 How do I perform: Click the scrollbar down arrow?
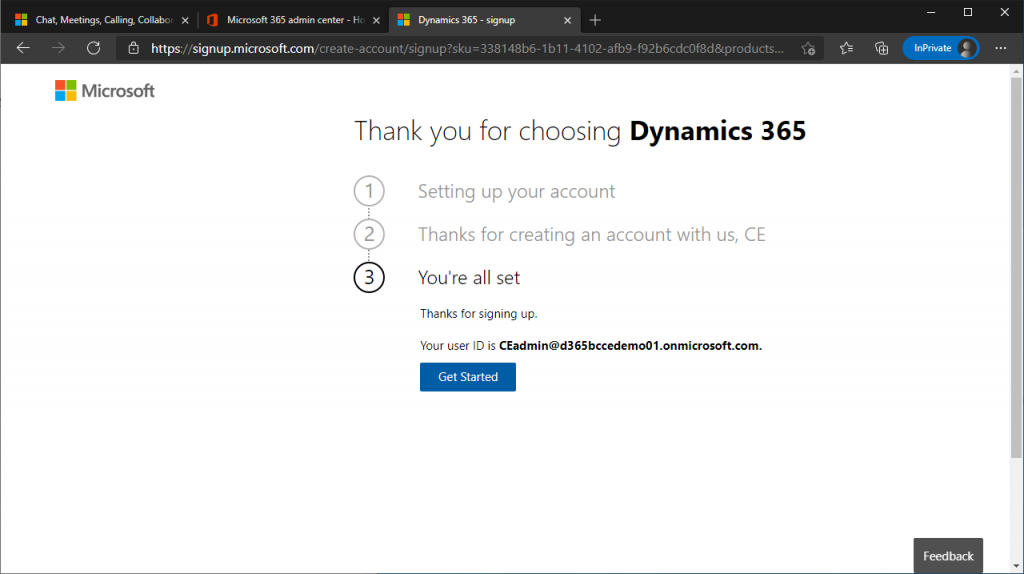click(x=1016, y=567)
